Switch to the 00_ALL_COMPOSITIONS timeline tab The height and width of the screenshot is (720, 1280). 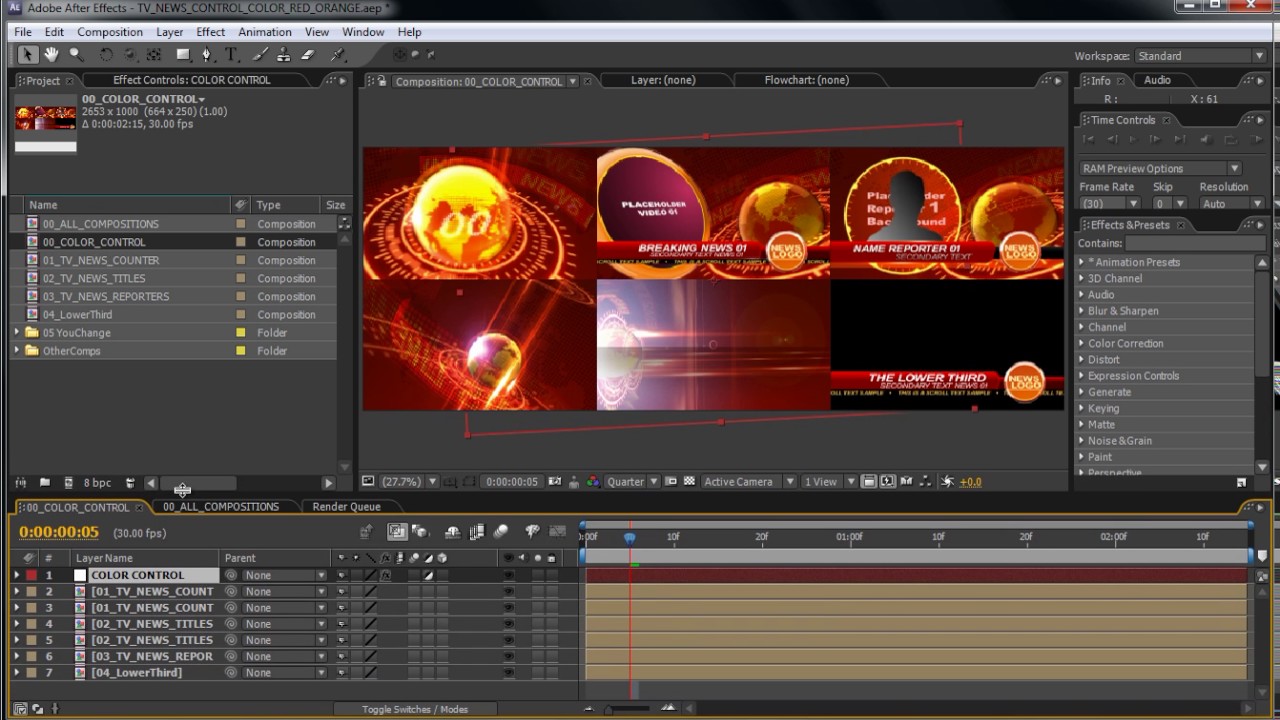(221, 507)
